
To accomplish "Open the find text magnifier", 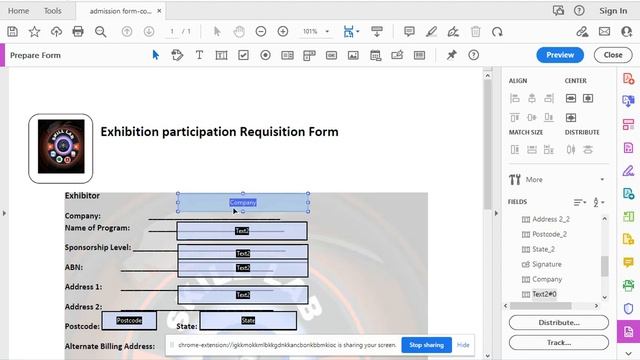I will point(100,31).
